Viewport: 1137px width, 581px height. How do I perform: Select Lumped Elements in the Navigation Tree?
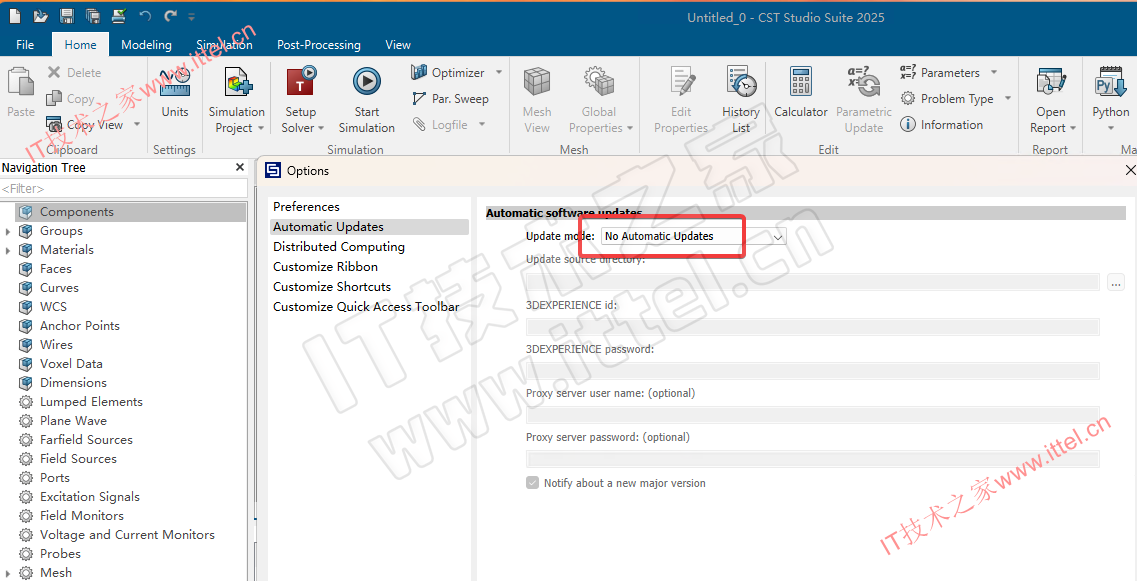pos(91,402)
